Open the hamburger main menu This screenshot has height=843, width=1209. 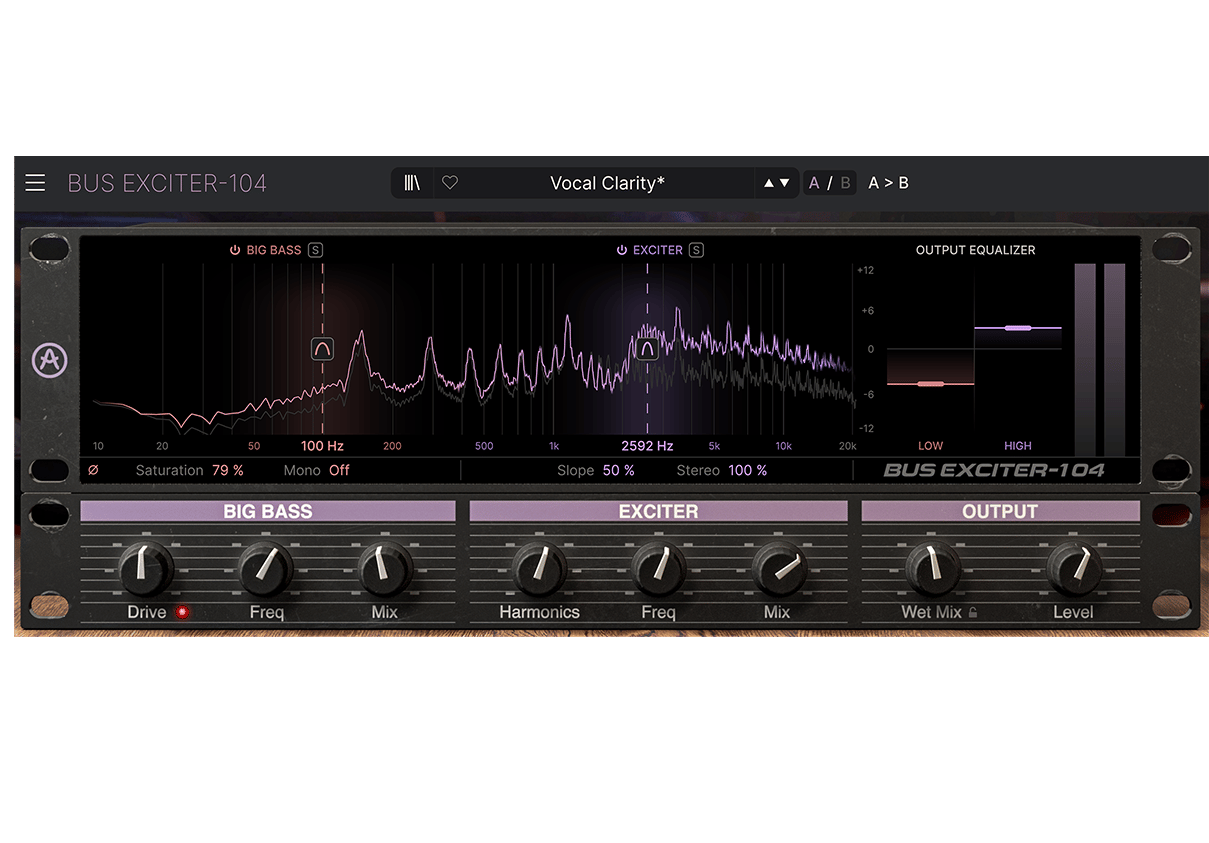pyautogui.click(x=35, y=183)
